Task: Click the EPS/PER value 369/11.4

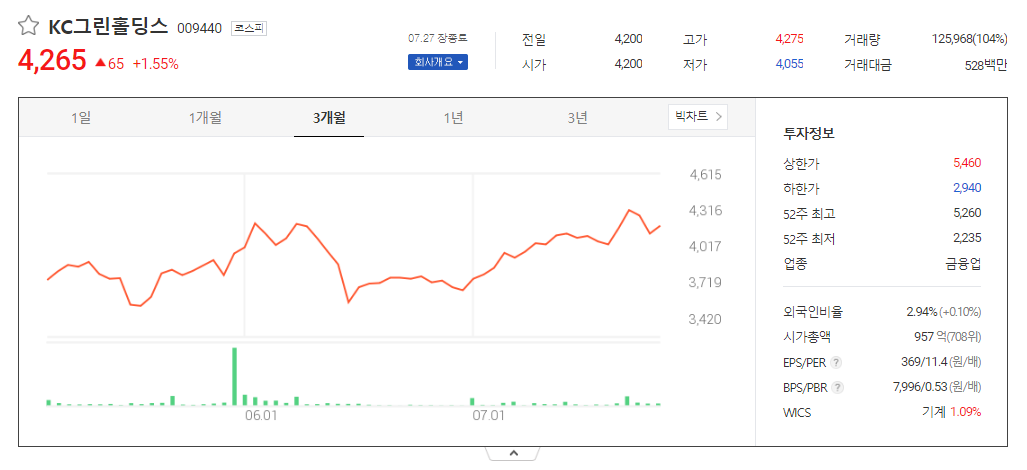Action: tap(925, 362)
